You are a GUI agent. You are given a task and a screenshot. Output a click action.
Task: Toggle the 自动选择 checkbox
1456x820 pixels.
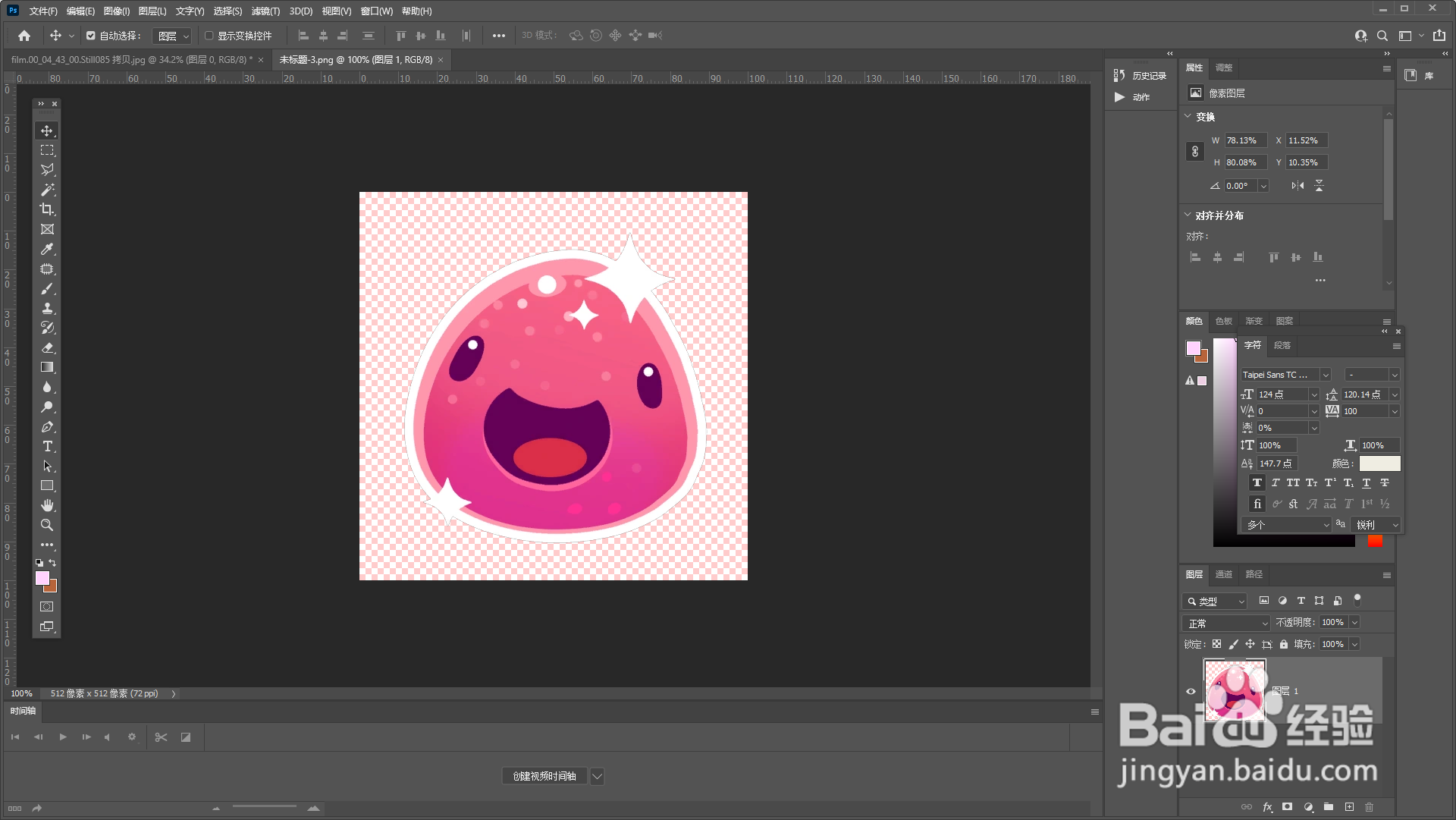pyautogui.click(x=91, y=36)
